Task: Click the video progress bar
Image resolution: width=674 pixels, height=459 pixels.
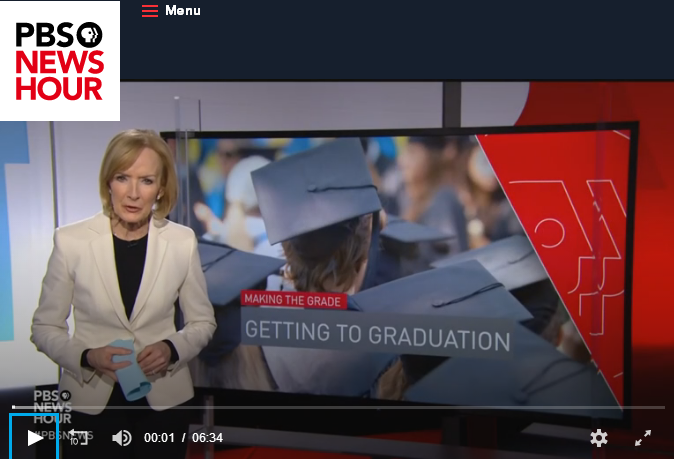Action: coord(339,407)
